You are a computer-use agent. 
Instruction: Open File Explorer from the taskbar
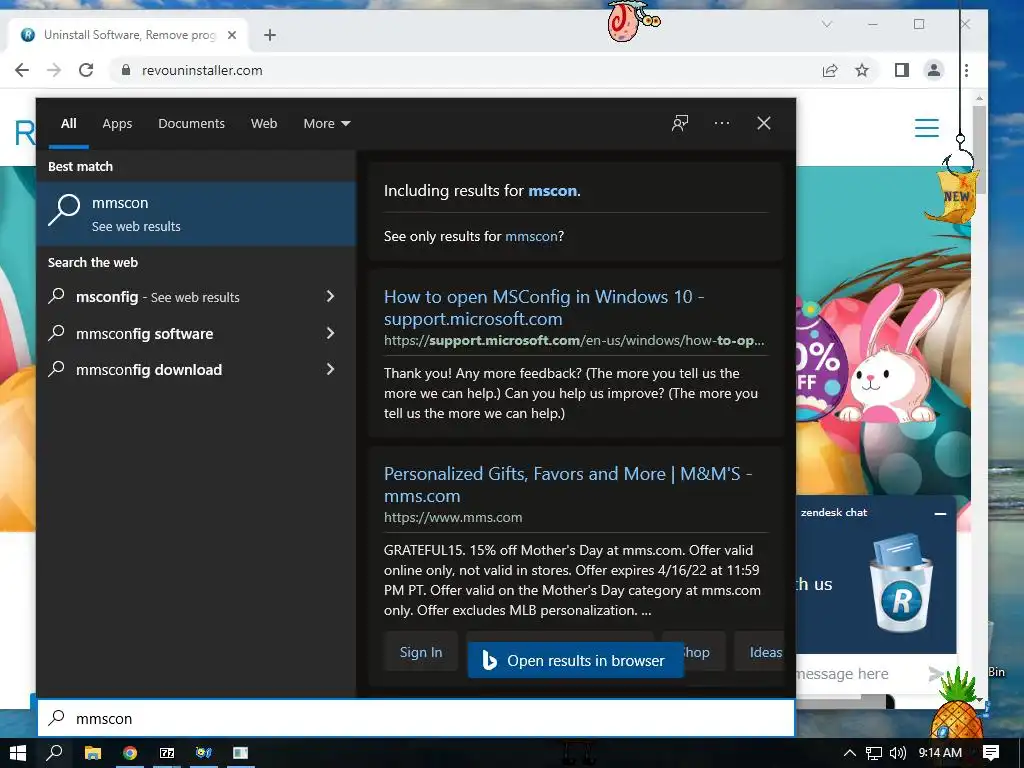pos(93,753)
